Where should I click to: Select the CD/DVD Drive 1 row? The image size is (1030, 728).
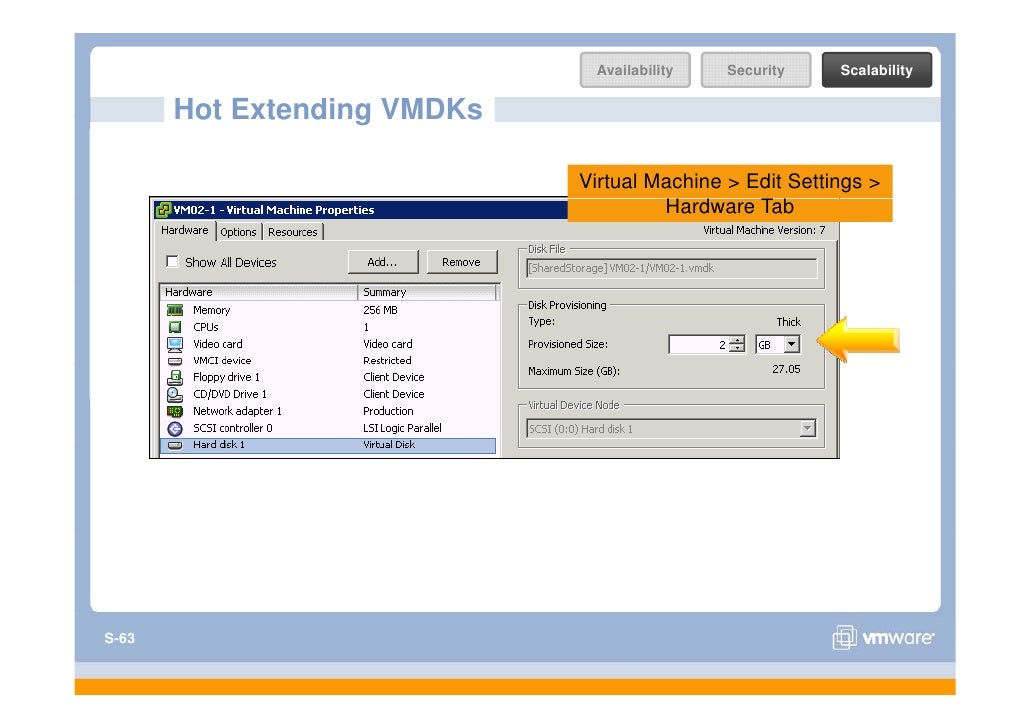(x=328, y=394)
